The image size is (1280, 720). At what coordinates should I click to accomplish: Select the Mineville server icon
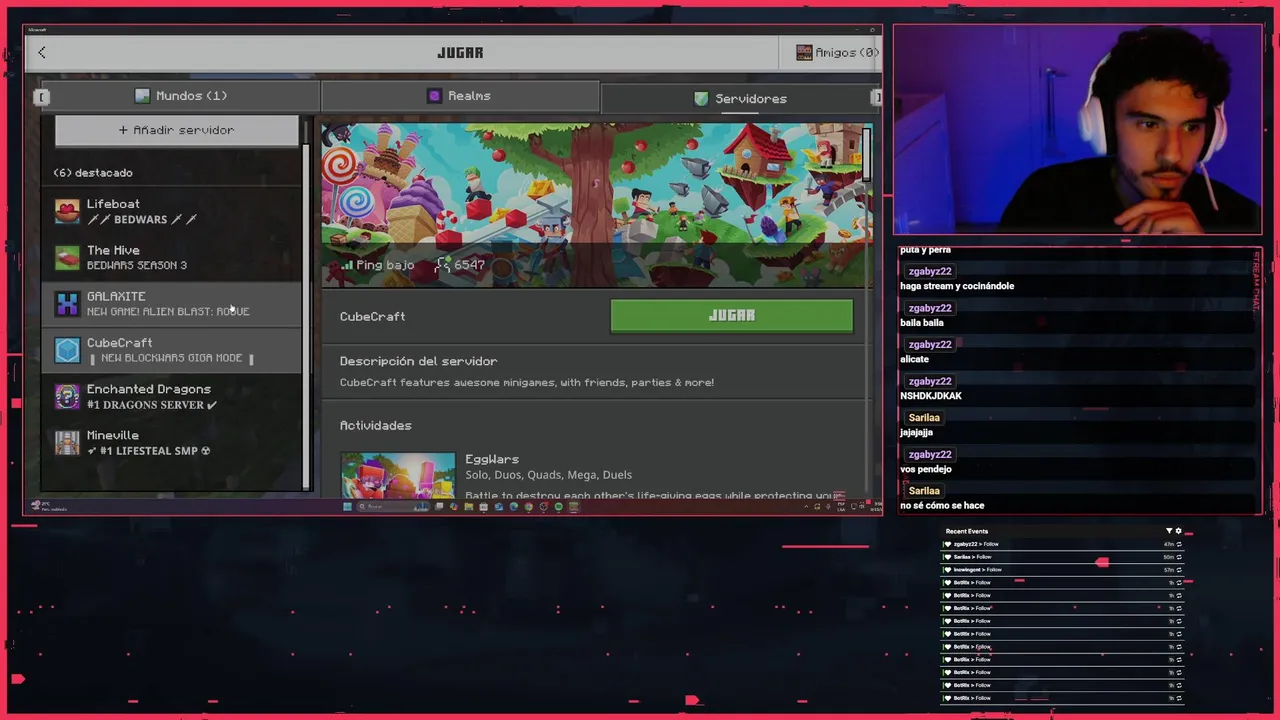(67, 443)
